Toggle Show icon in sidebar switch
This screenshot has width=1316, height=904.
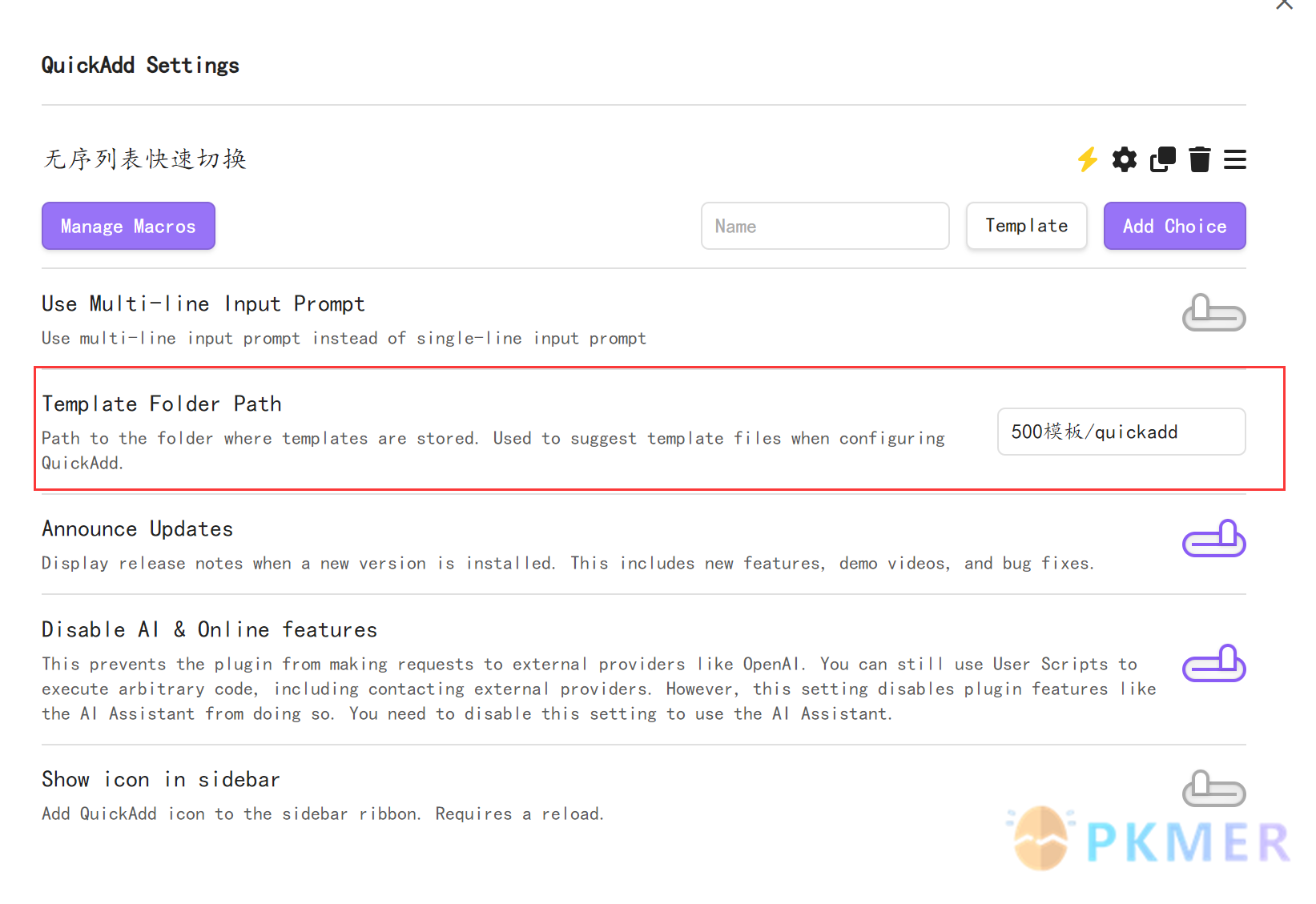coord(1214,789)
